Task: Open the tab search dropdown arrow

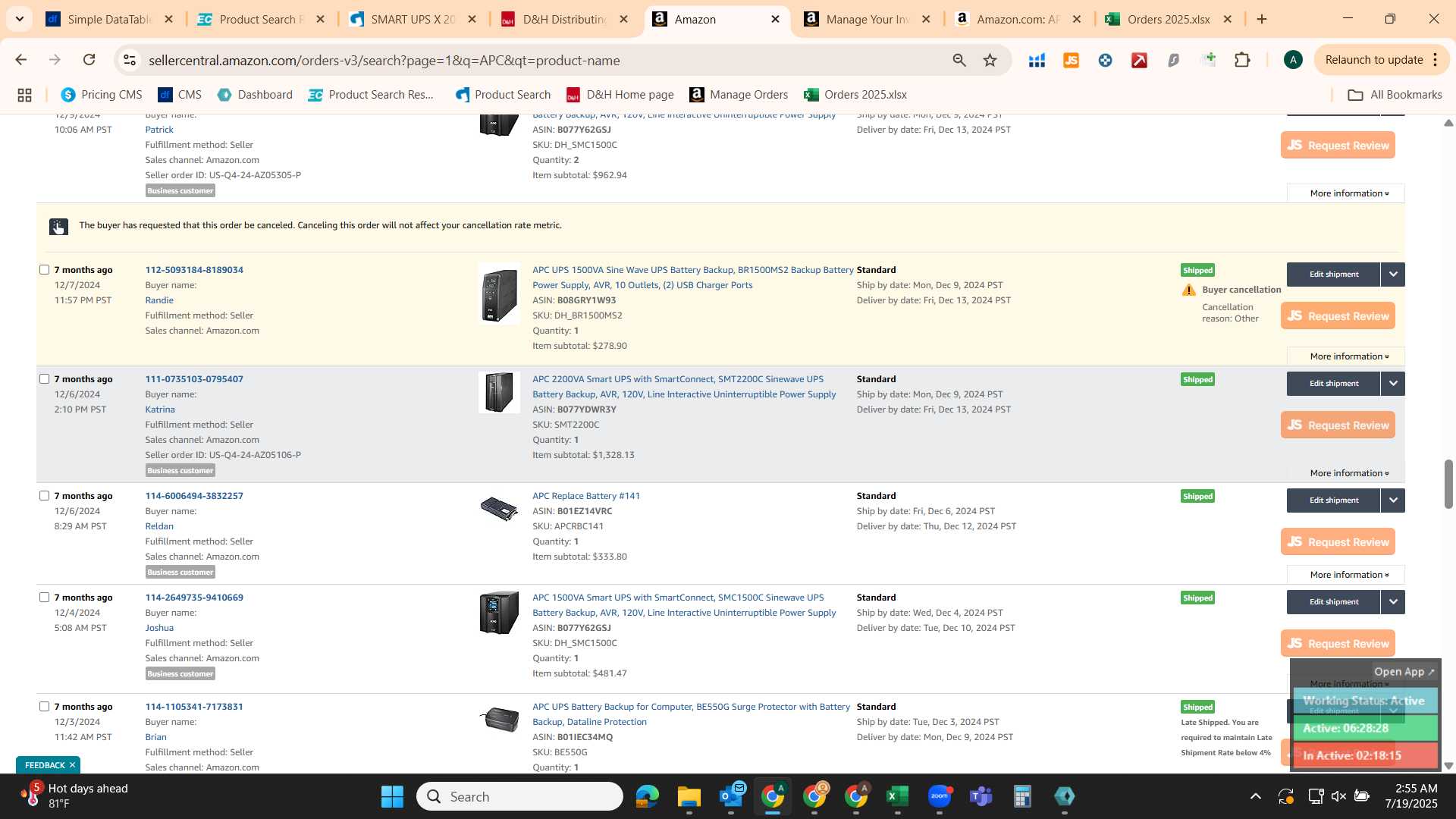Action: pos(19,19)
